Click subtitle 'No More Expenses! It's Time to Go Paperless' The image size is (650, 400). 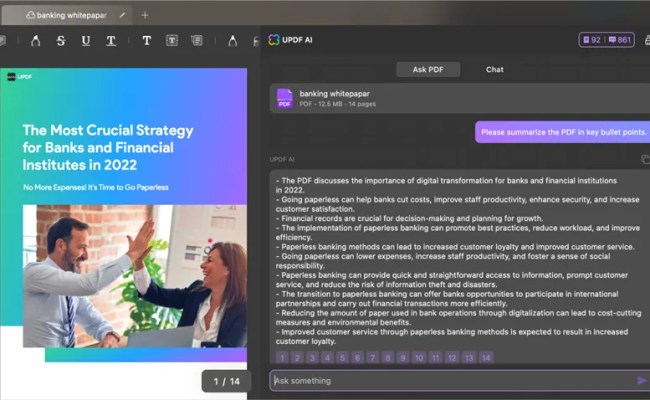[x=96, y=187]
